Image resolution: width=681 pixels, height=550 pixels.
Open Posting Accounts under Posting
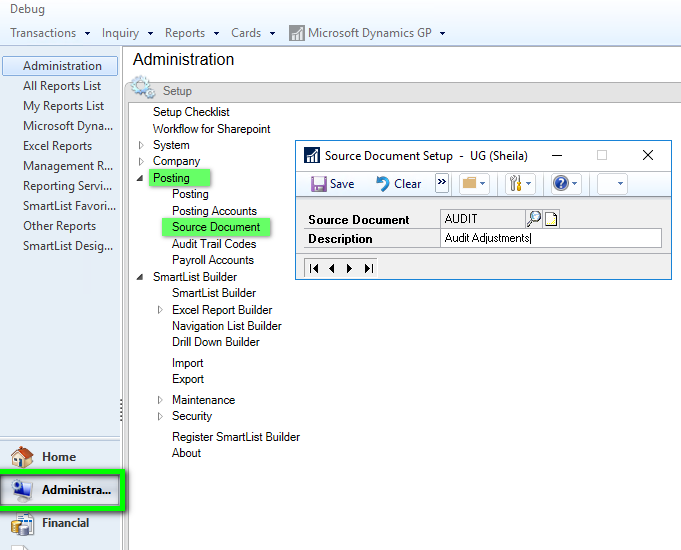coord(215,211)
